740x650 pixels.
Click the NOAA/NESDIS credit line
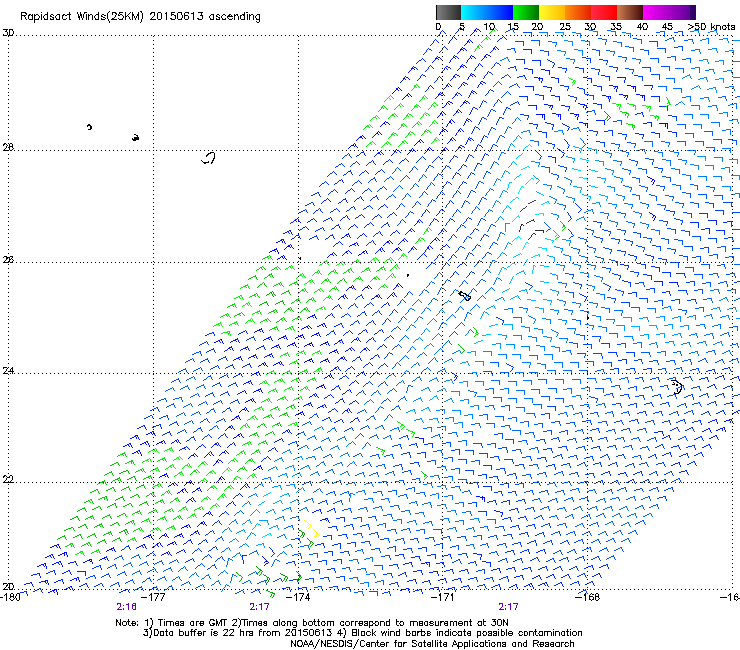[432, 644]
